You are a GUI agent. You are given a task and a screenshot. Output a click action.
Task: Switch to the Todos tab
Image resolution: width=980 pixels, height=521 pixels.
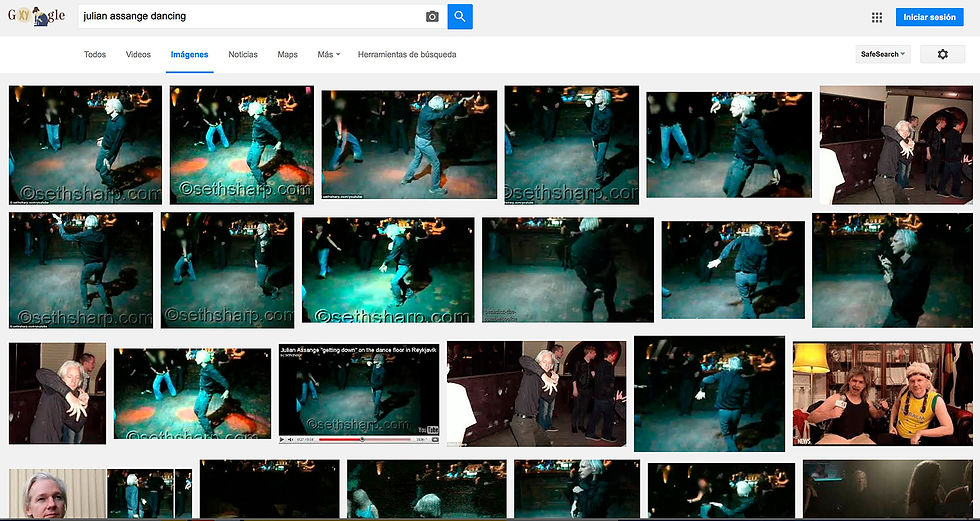pos(95,54)
